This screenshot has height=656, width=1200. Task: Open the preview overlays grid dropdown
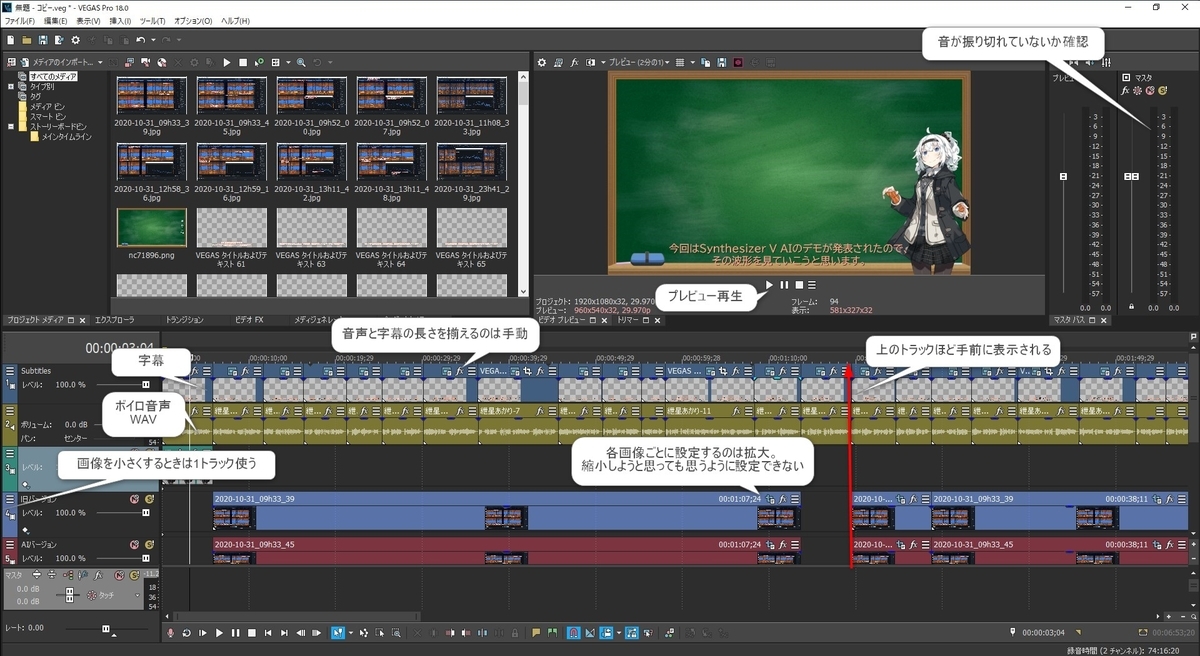click(x=693, y=62)
